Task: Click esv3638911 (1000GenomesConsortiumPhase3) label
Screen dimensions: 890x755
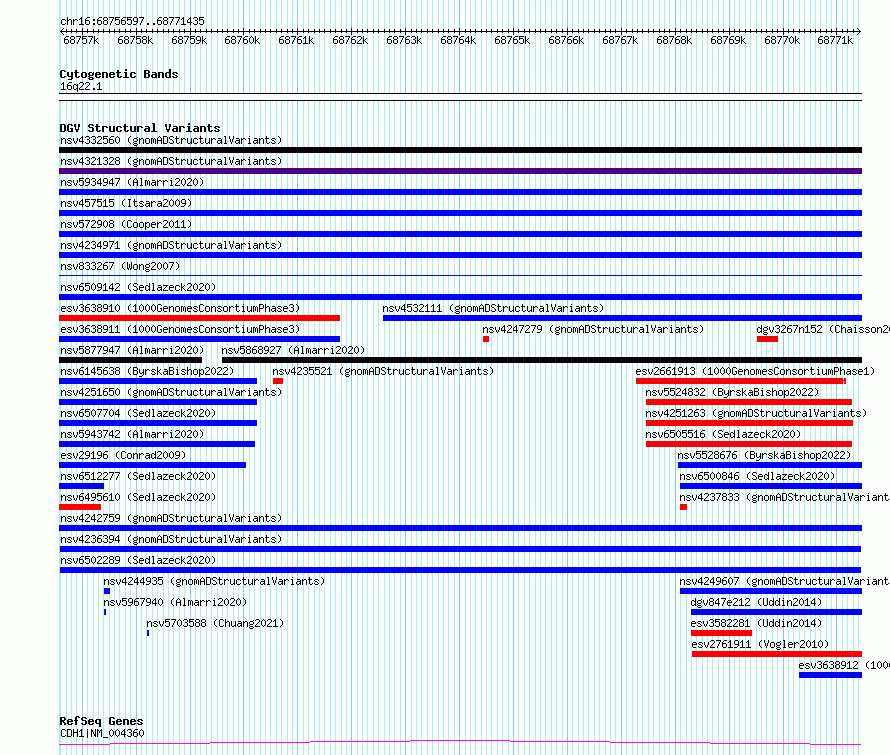Action: [180, 329]
